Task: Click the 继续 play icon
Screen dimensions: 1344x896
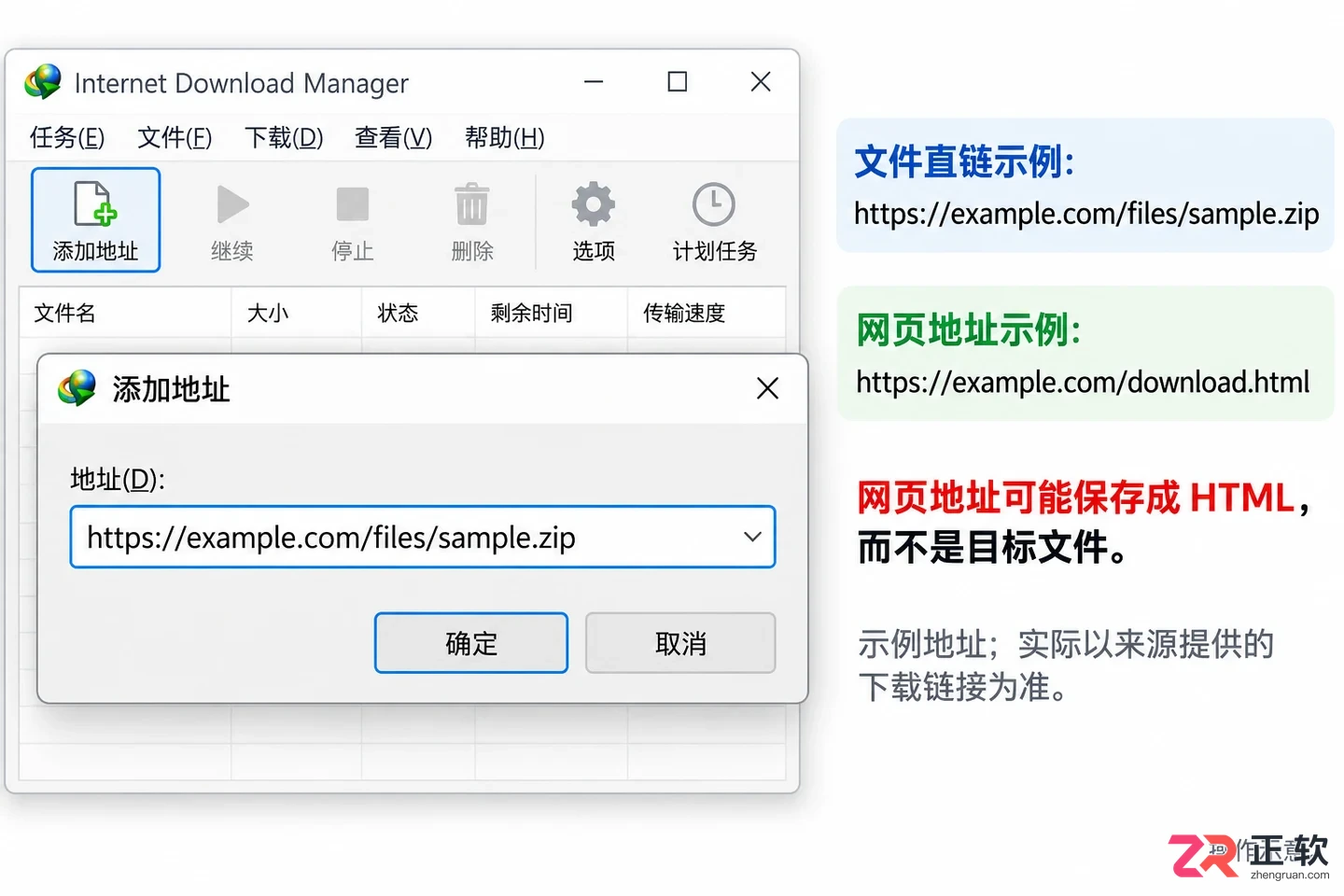Action: [x=232, y=204]
